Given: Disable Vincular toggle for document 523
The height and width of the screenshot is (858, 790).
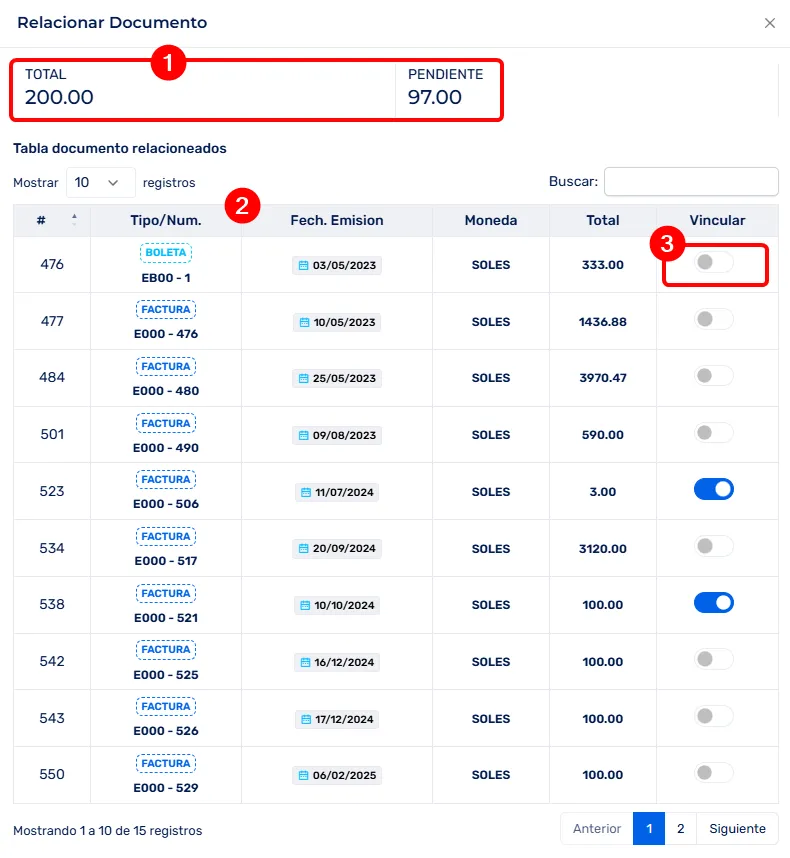Looking at the screenshot, I should 714,489.
